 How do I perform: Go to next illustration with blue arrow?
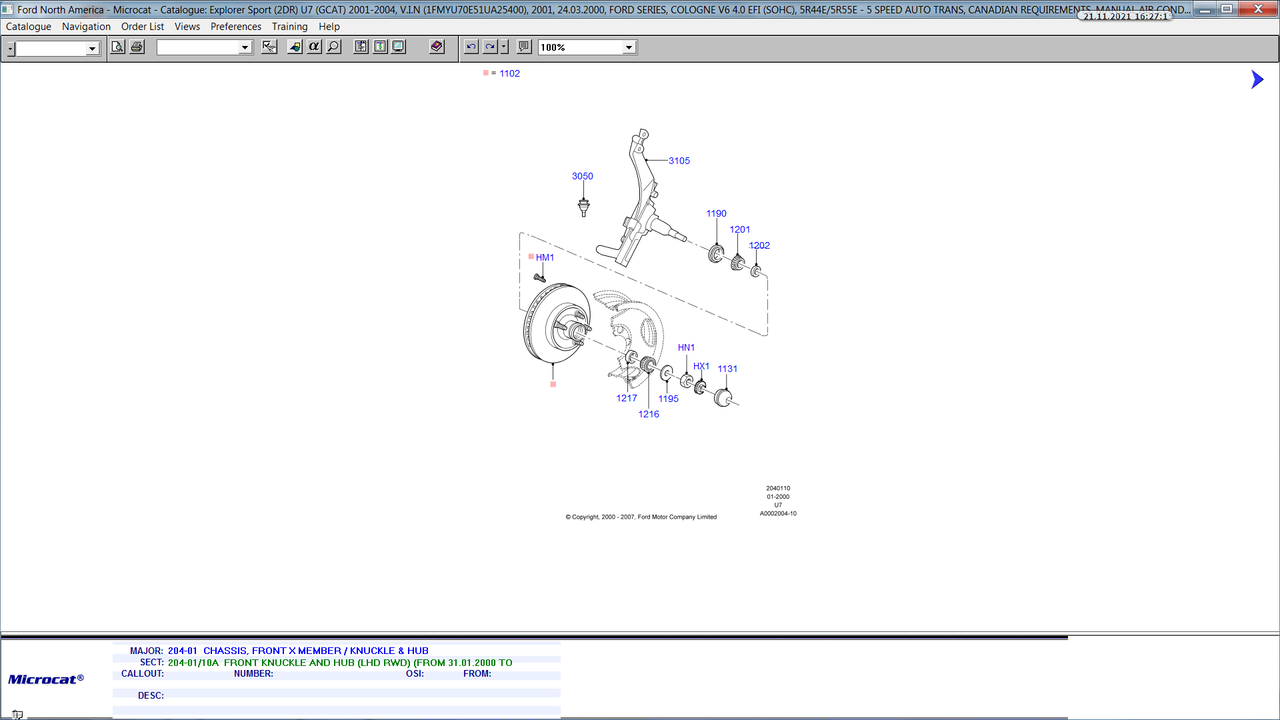tap(1257, 80)
